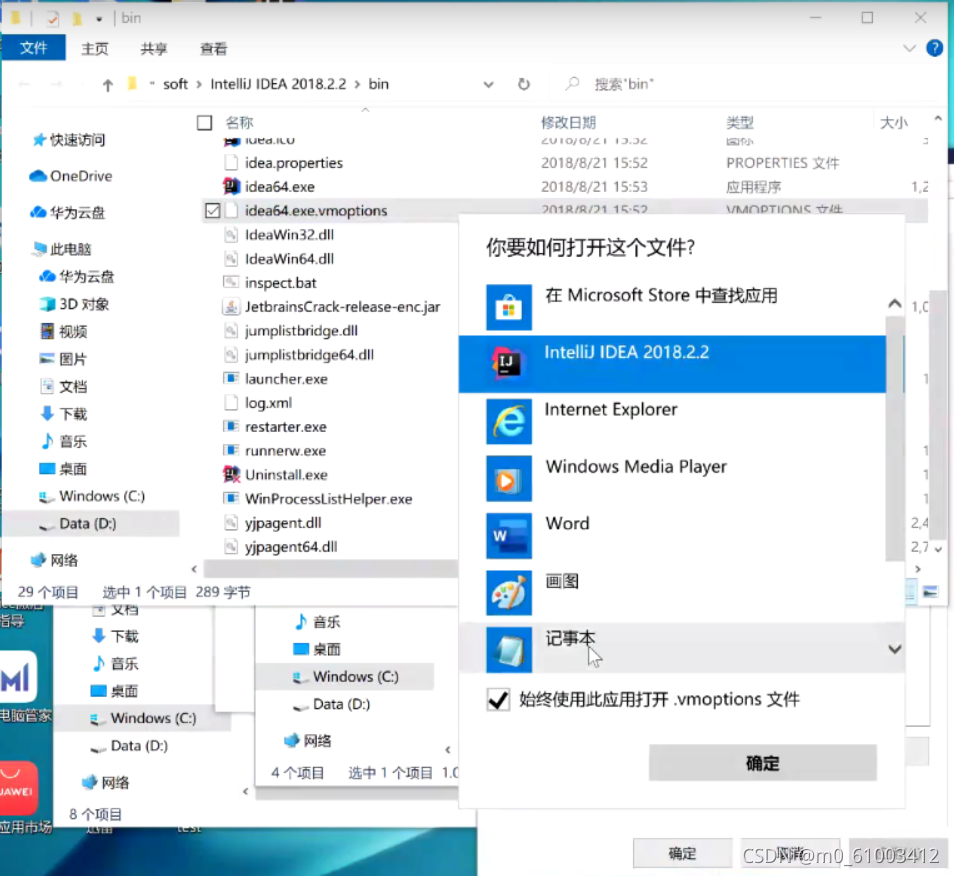Click breadcrumb chevron after IntelliJ IDEA 2018.2.2
954x876 pixels.
click(357, 84)
